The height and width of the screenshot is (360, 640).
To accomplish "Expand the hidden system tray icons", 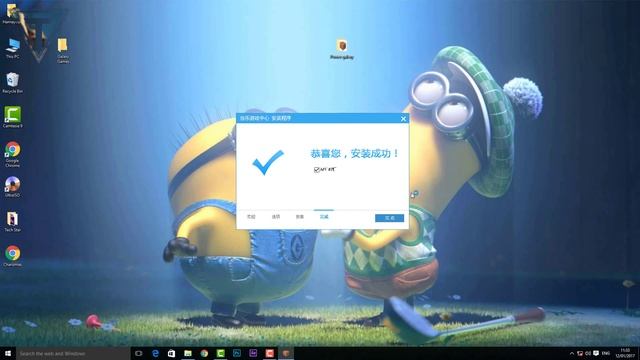I will tap(572, 353).
